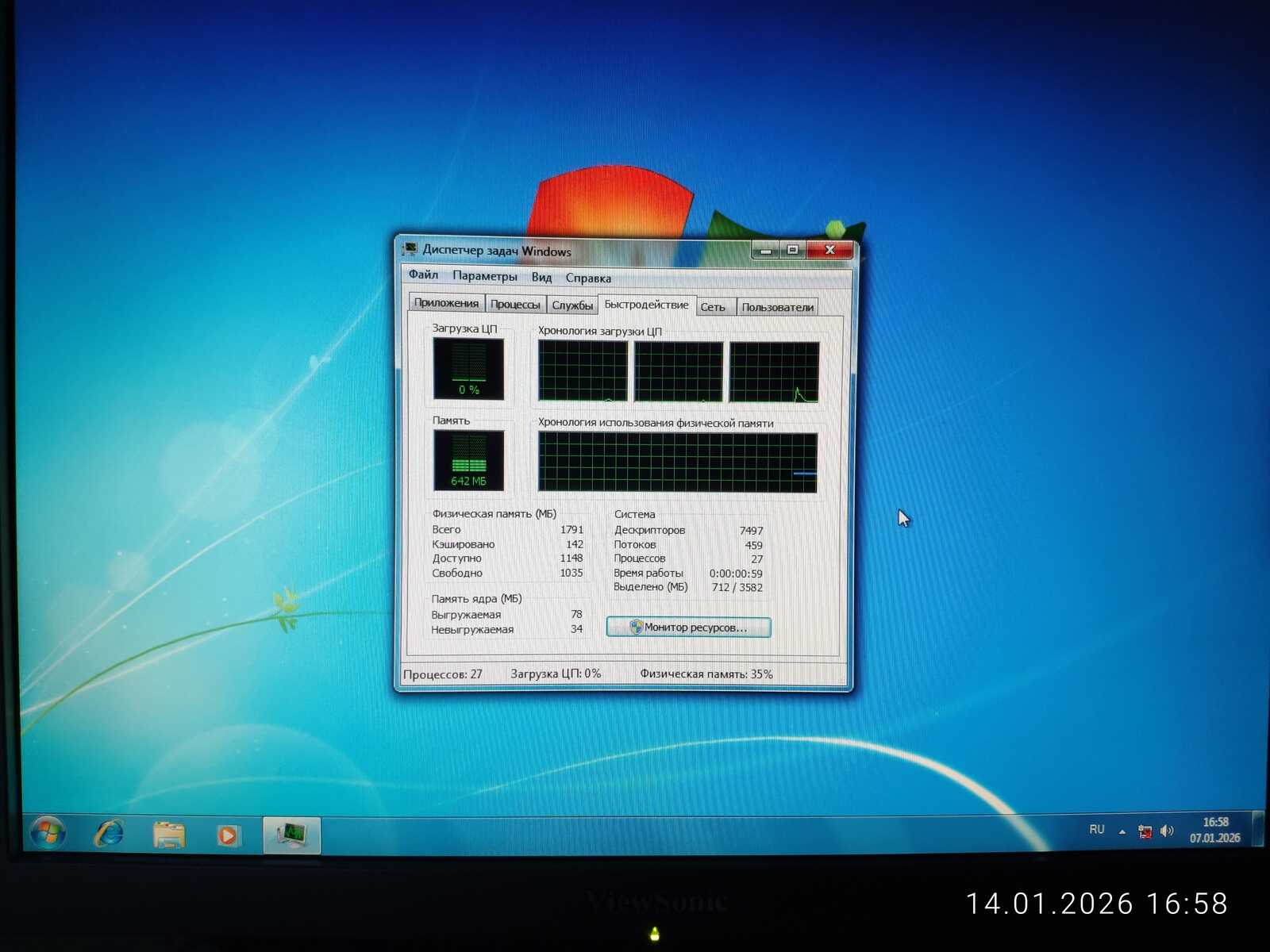1270x952 pixels.
Task: Click the "Свободно" memory row
Action: (507, 573)
